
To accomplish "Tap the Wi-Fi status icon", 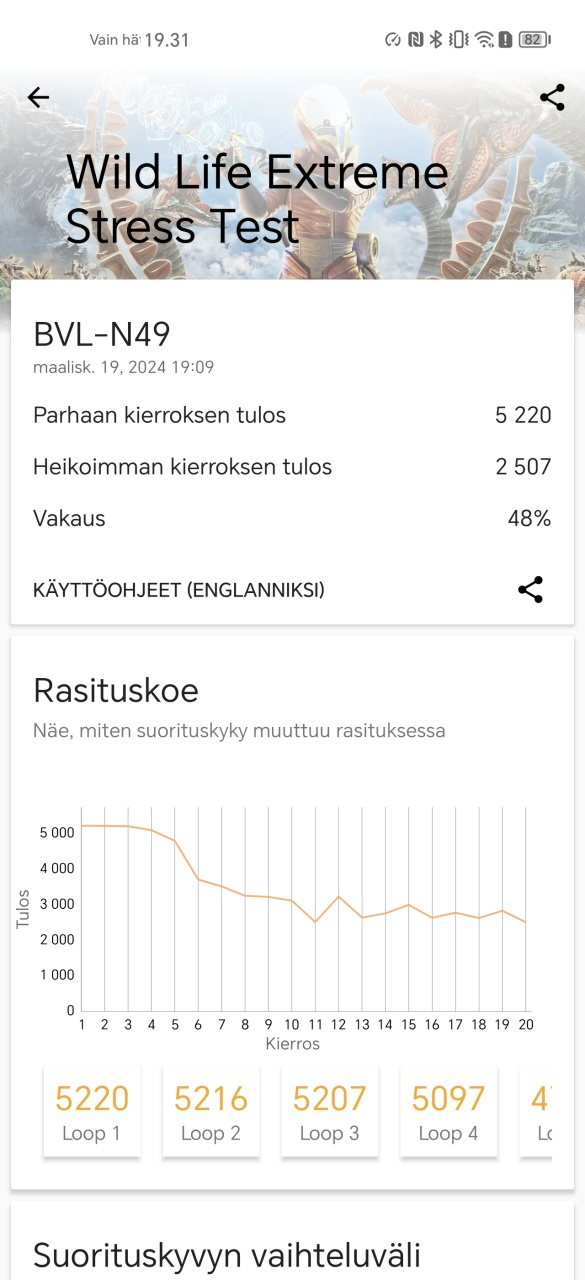I will (x=484, y=40).
